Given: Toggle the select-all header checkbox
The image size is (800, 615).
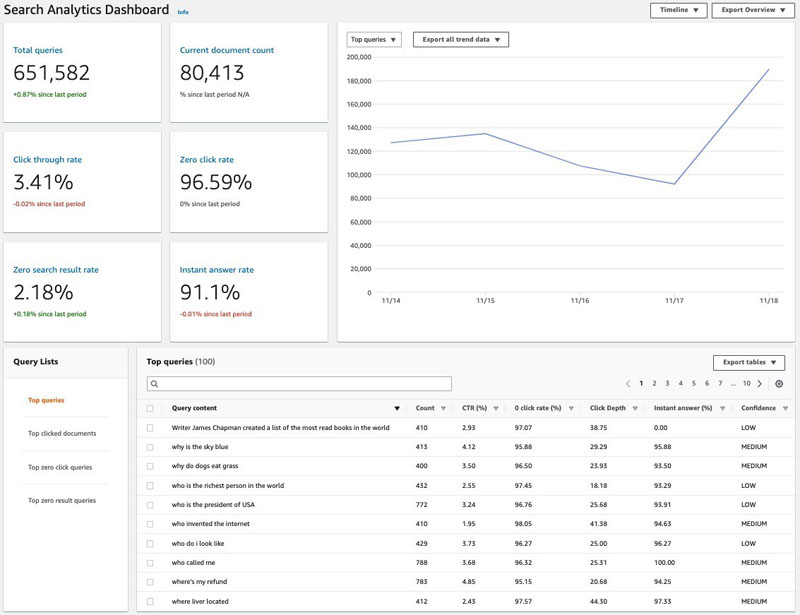Looking at the screenshot, I should [151, 409].
